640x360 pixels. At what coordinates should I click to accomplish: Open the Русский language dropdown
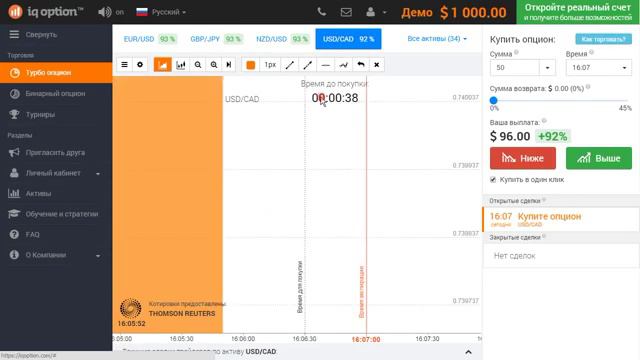(x=161, y=12)
